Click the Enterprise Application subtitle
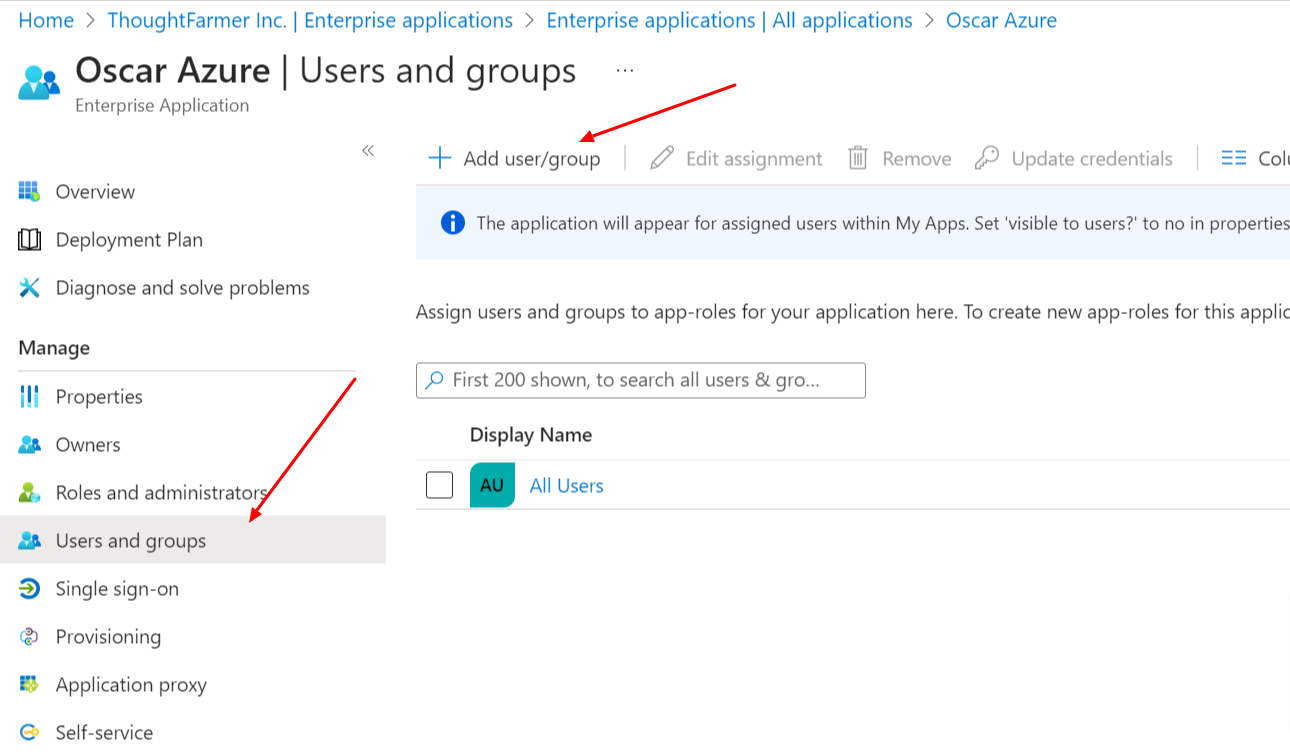Image resolution: width=1290 pixels, height=756 pixels. (x=162, y=105)
